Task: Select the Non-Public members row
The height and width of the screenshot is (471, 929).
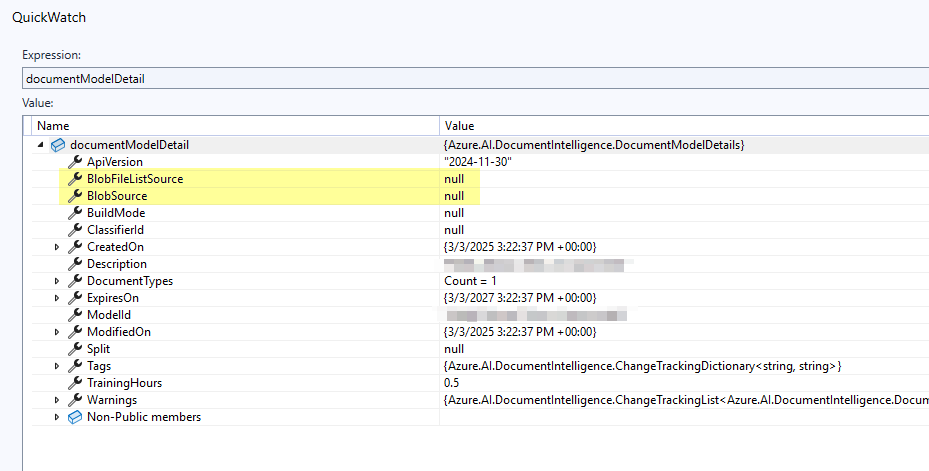Action: click(481, 417)
